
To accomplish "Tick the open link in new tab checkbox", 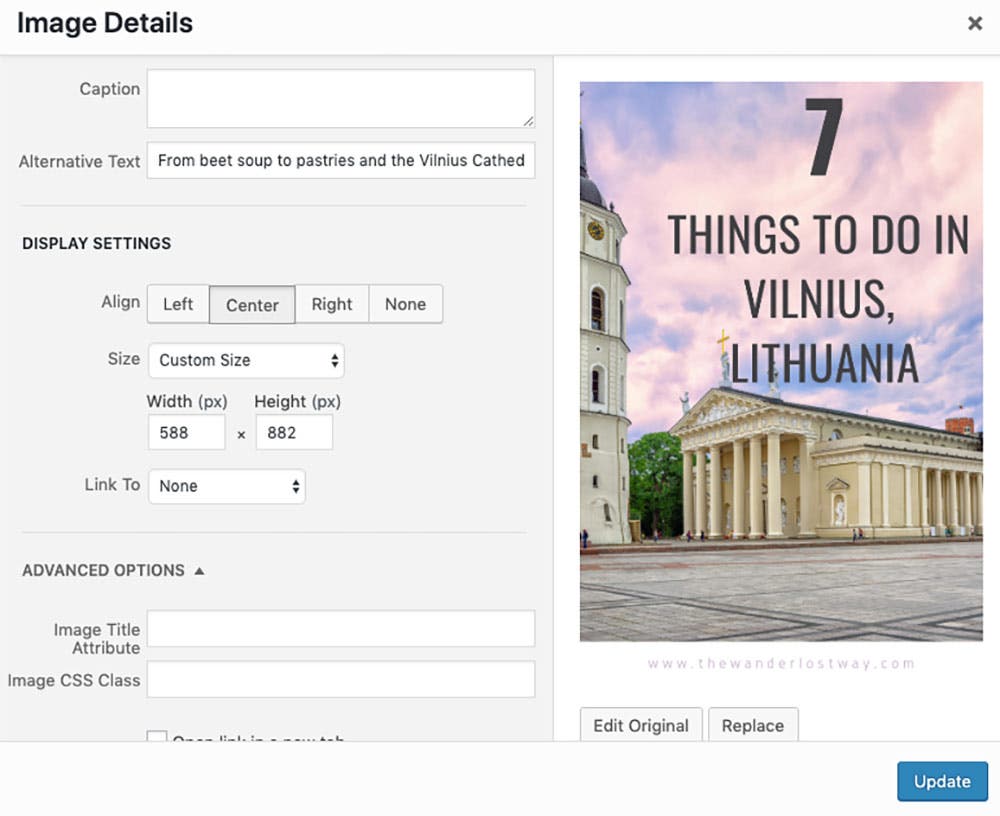I will pyautogui.click(x=157, y=736).
